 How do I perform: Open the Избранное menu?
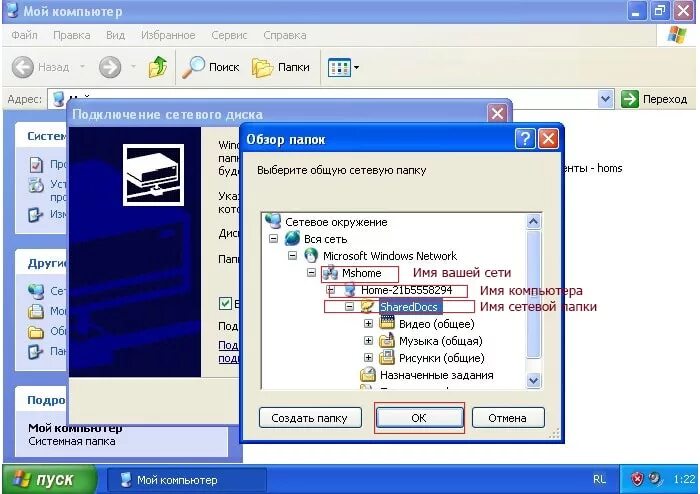[168, 35]
